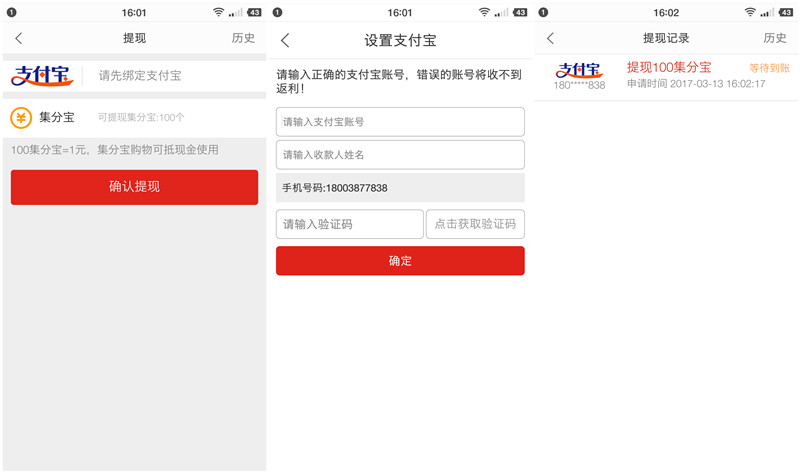Go back from 设置支付宝 screen
Viewport: 800px width, 473px height.
[285, 40]
